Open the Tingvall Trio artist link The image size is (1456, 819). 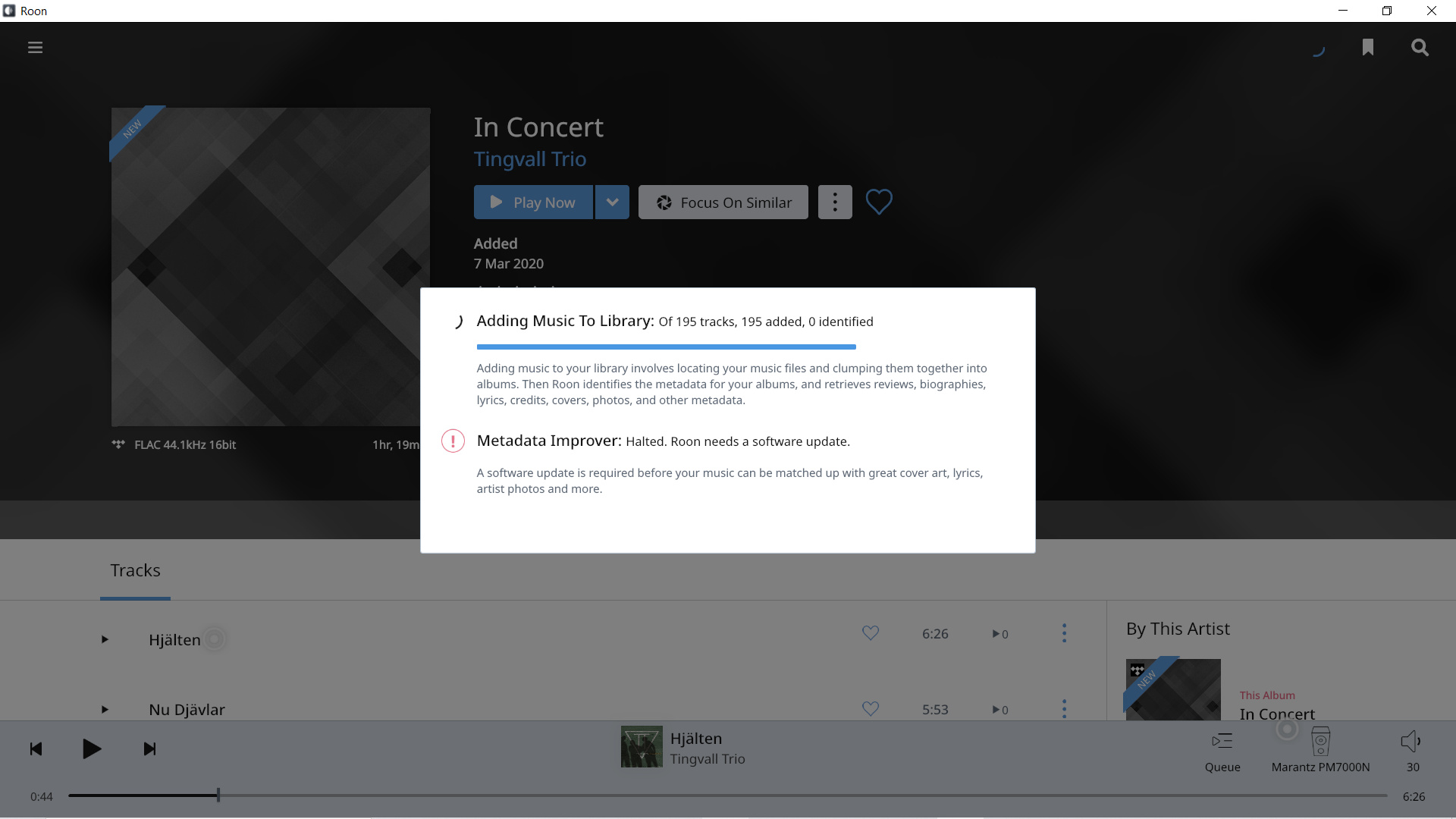pyautogui.click(x=530, y=159)
